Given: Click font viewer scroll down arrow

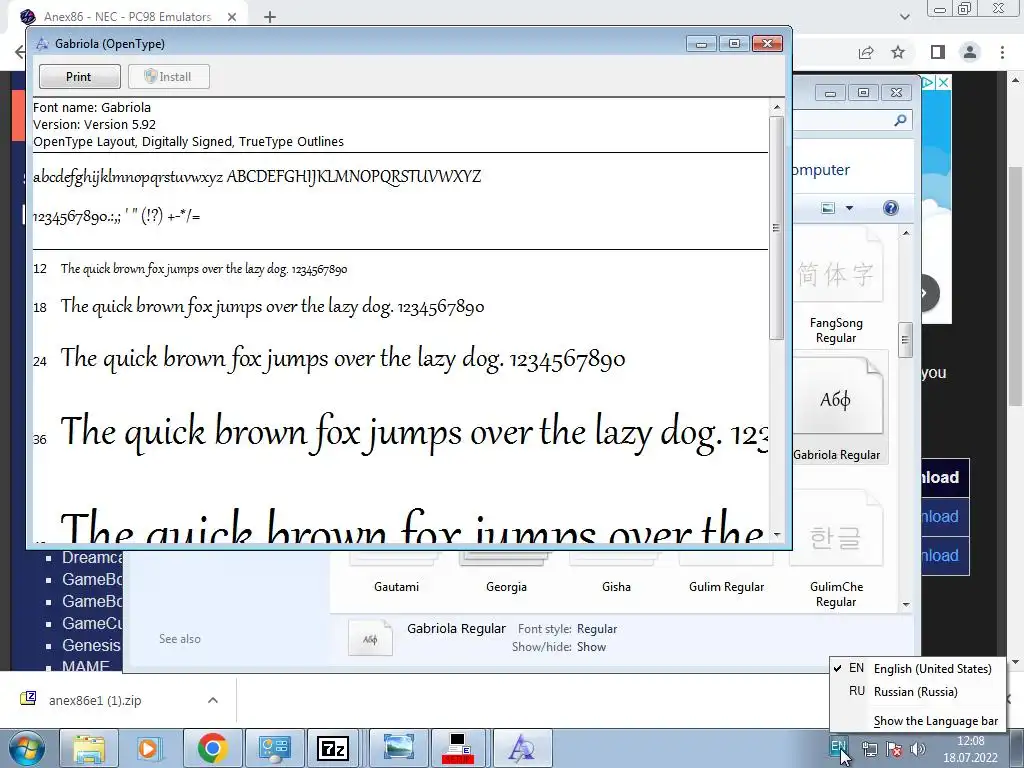Looking at the screenshot, I should pos(776,535).
